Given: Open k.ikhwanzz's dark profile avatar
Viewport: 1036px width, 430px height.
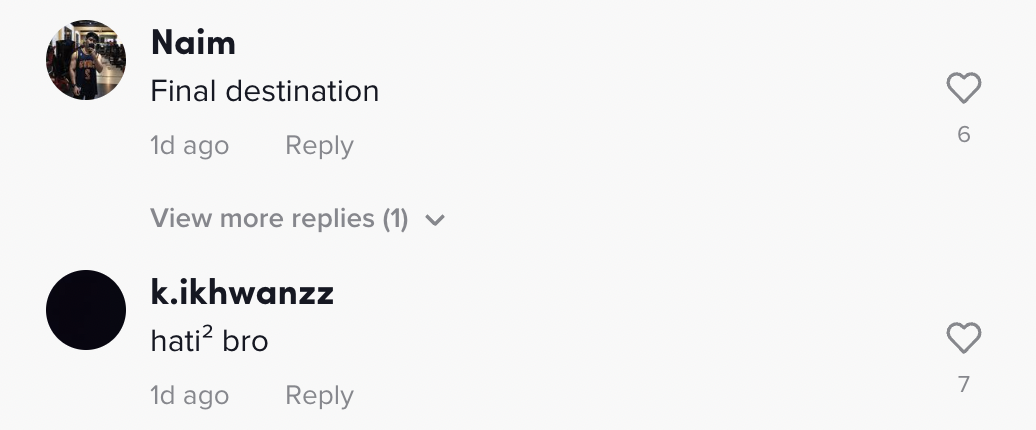Looking at the screenshot, I should coord(86,310).
